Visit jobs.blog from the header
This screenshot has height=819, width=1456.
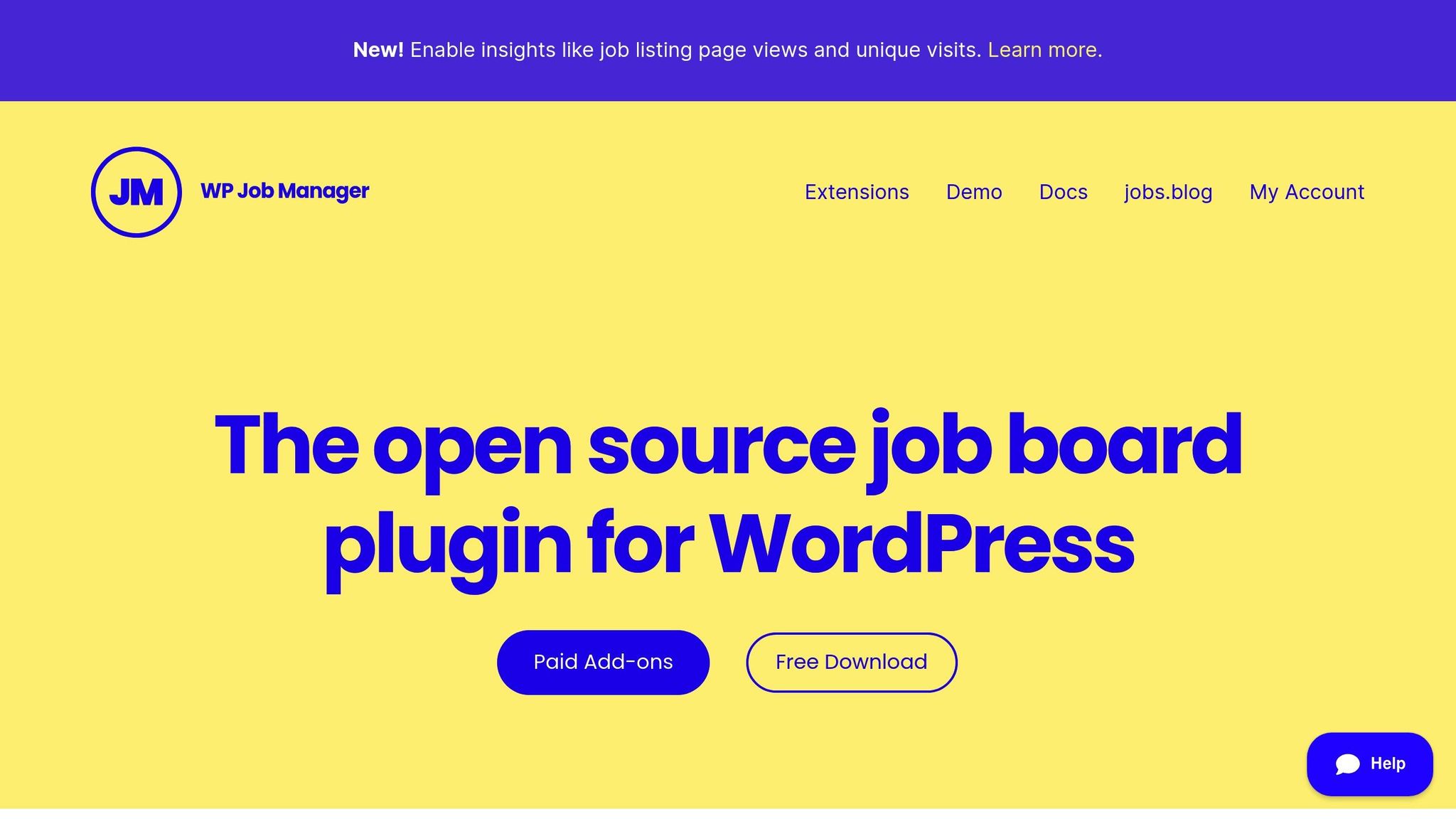point(1168,191)
